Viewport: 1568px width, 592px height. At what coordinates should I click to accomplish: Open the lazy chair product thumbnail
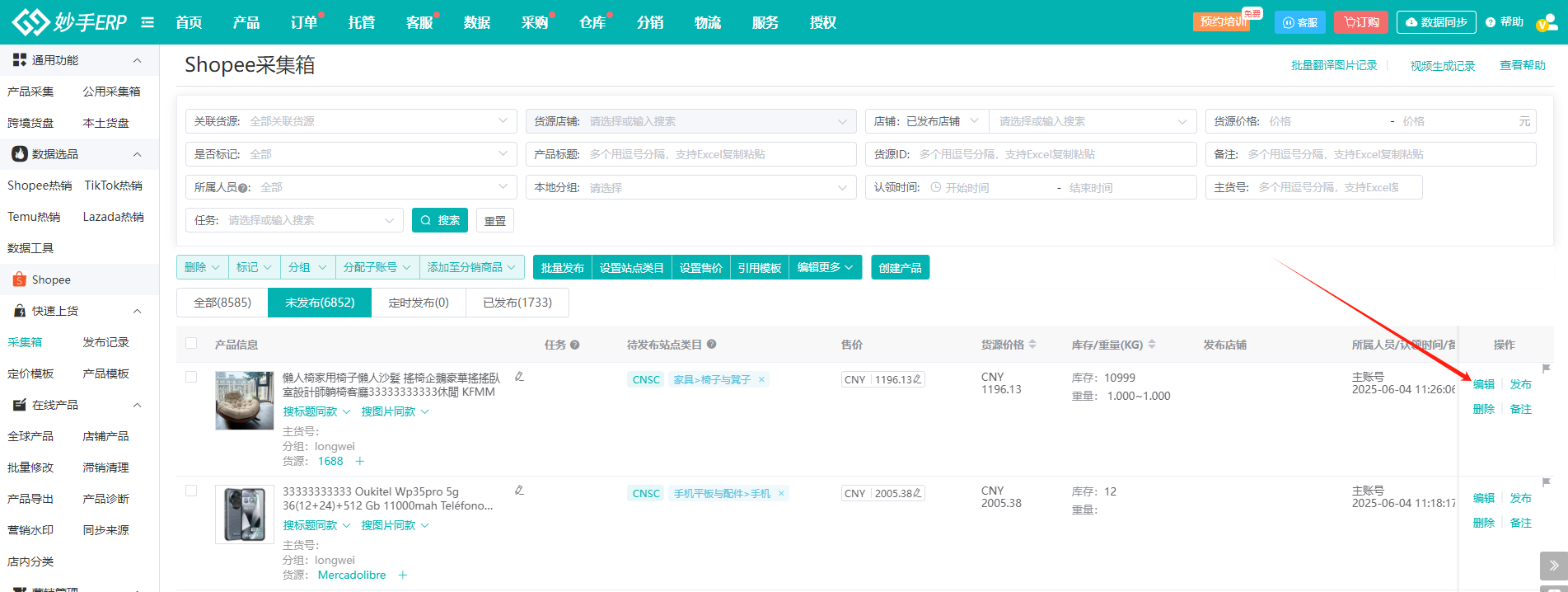pos(245,401)
